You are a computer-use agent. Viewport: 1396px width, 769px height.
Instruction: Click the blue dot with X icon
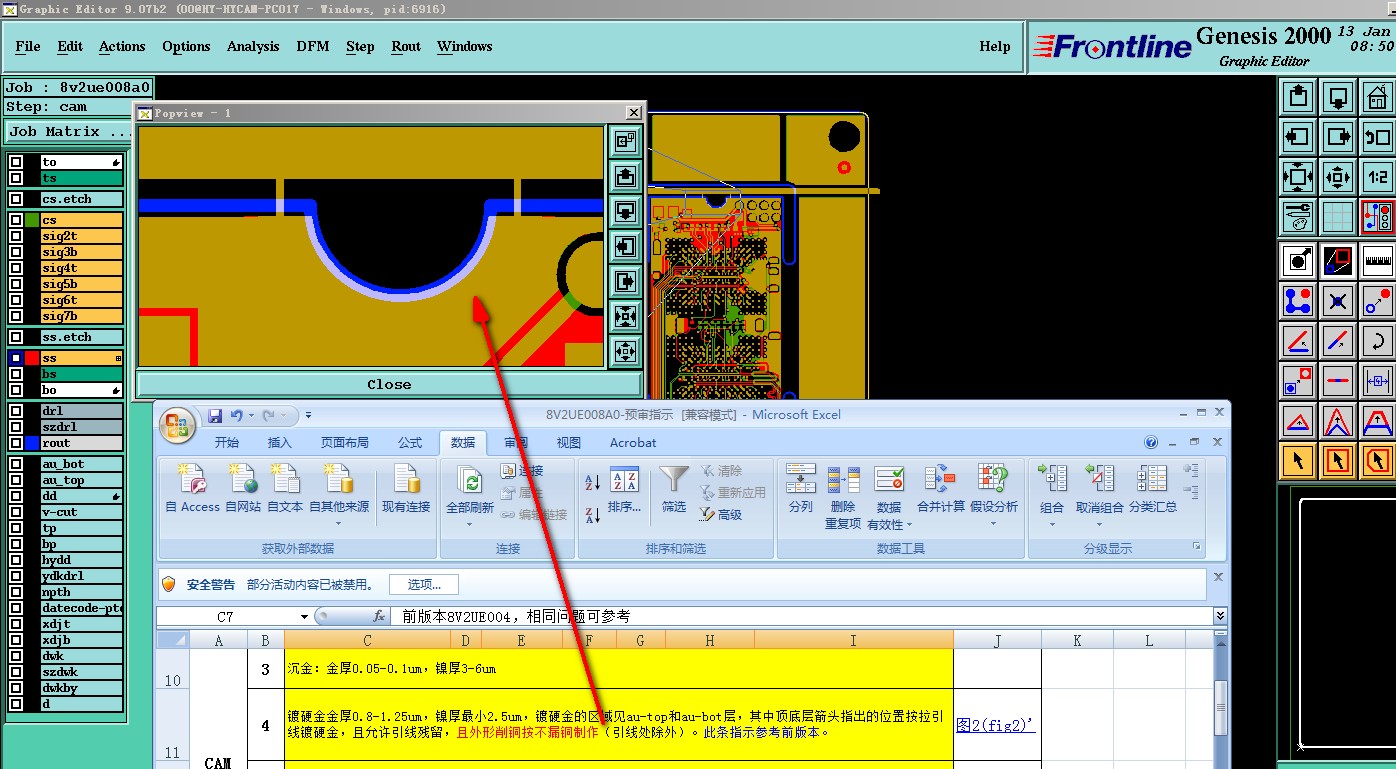coord(1338,300)
